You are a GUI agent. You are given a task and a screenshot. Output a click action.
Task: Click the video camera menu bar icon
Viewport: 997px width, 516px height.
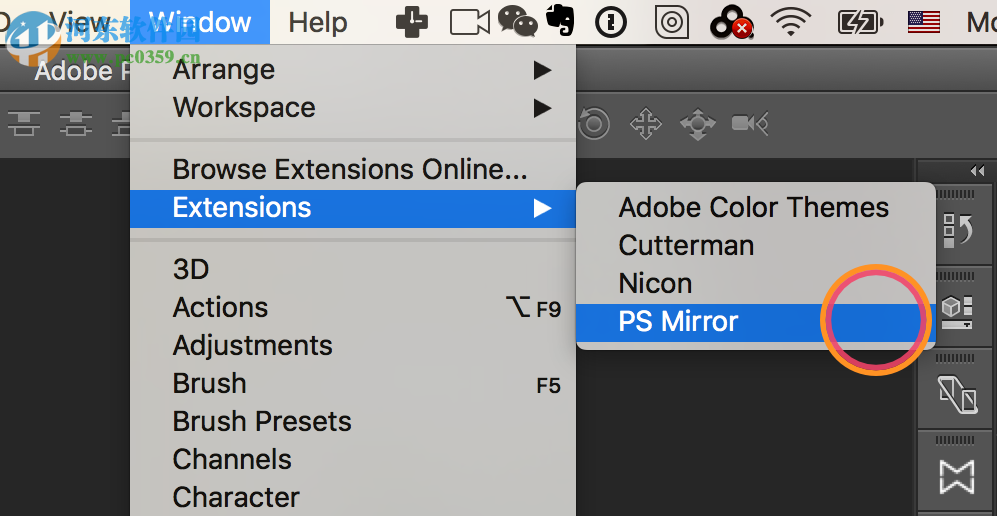coord(470,22)
